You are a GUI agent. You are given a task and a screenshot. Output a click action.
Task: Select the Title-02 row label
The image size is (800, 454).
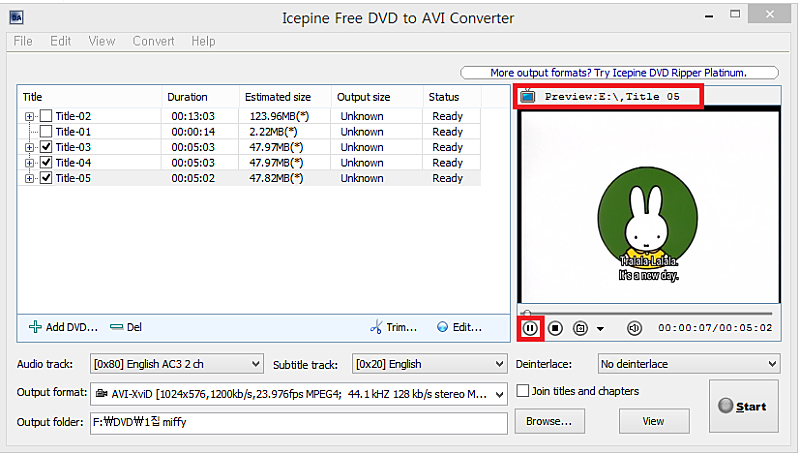(73, 116)
